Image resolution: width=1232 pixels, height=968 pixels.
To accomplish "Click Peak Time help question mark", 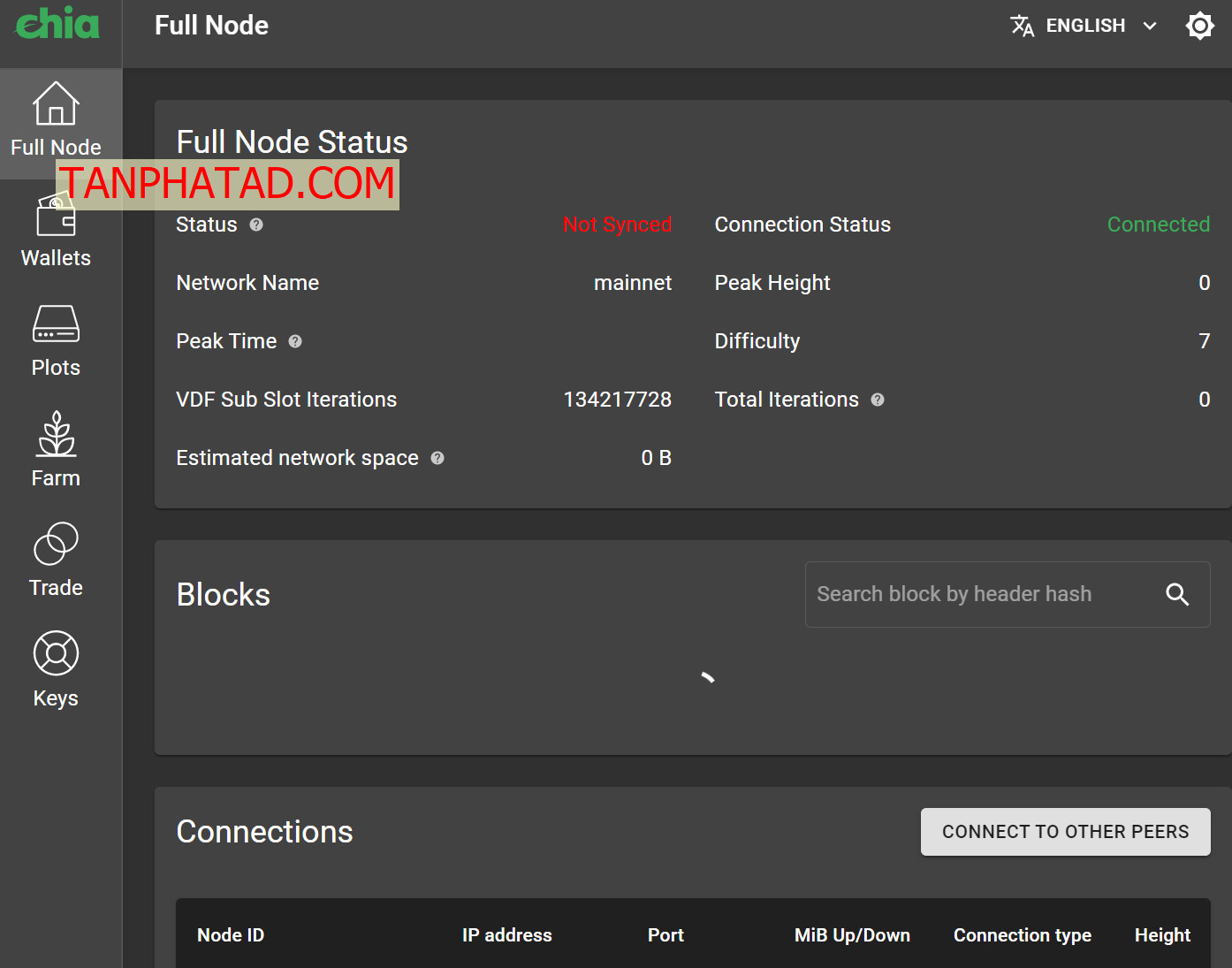I will 295,341.
